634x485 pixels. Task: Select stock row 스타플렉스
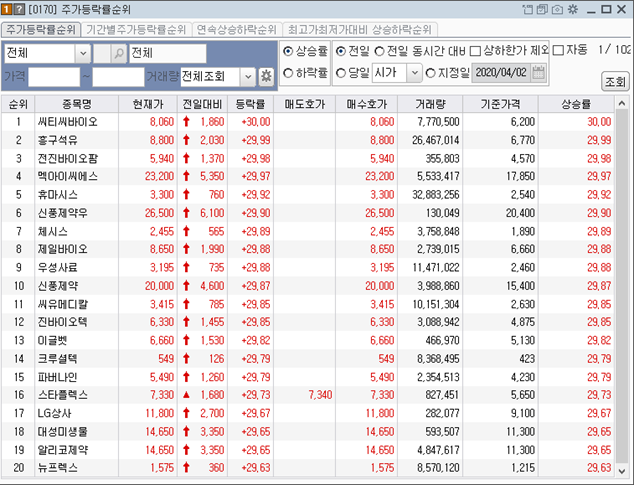[308, 395]
